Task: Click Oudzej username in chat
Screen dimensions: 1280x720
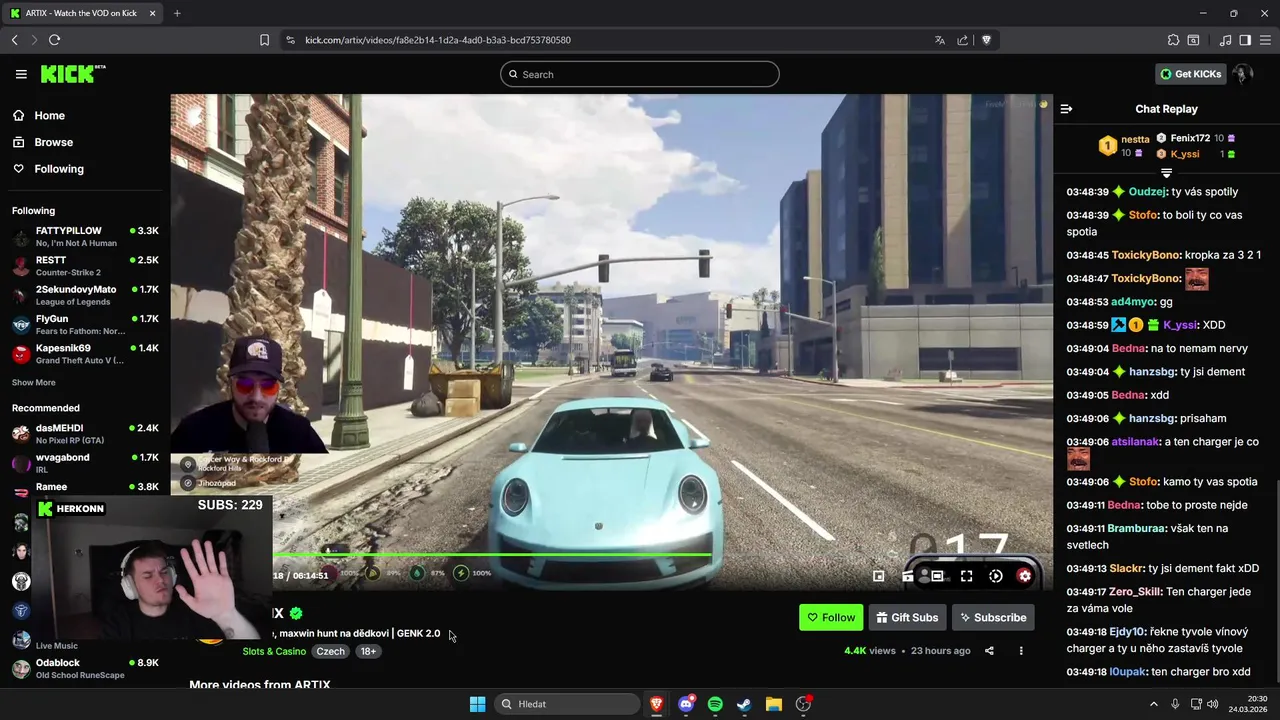Action: [x=1148, y=192]
